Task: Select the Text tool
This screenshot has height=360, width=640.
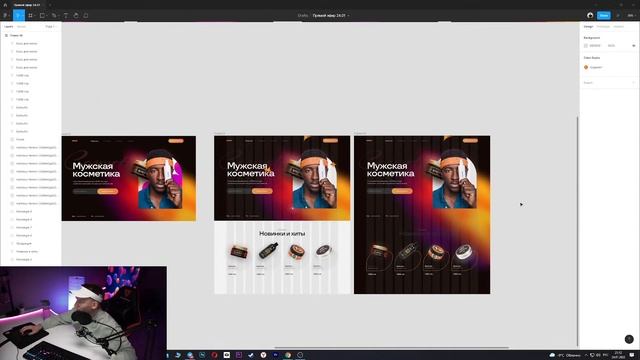Action: coord(66,16)
